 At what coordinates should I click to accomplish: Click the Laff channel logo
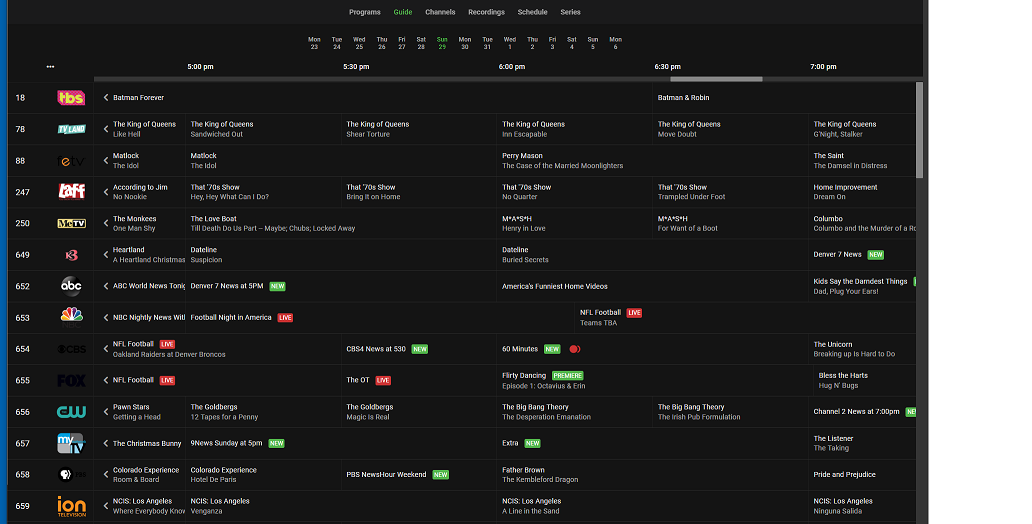click(71, 192)
